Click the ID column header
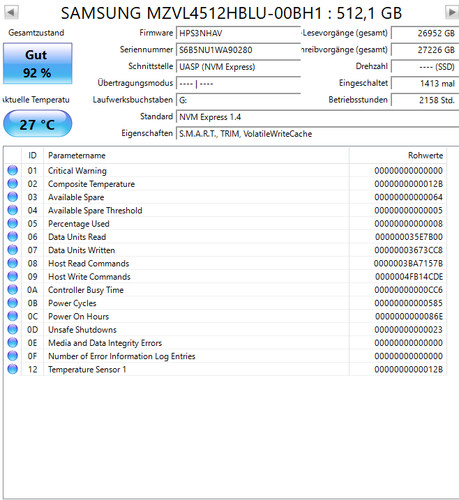Screen dimensions: 459x500 [32, 156]
